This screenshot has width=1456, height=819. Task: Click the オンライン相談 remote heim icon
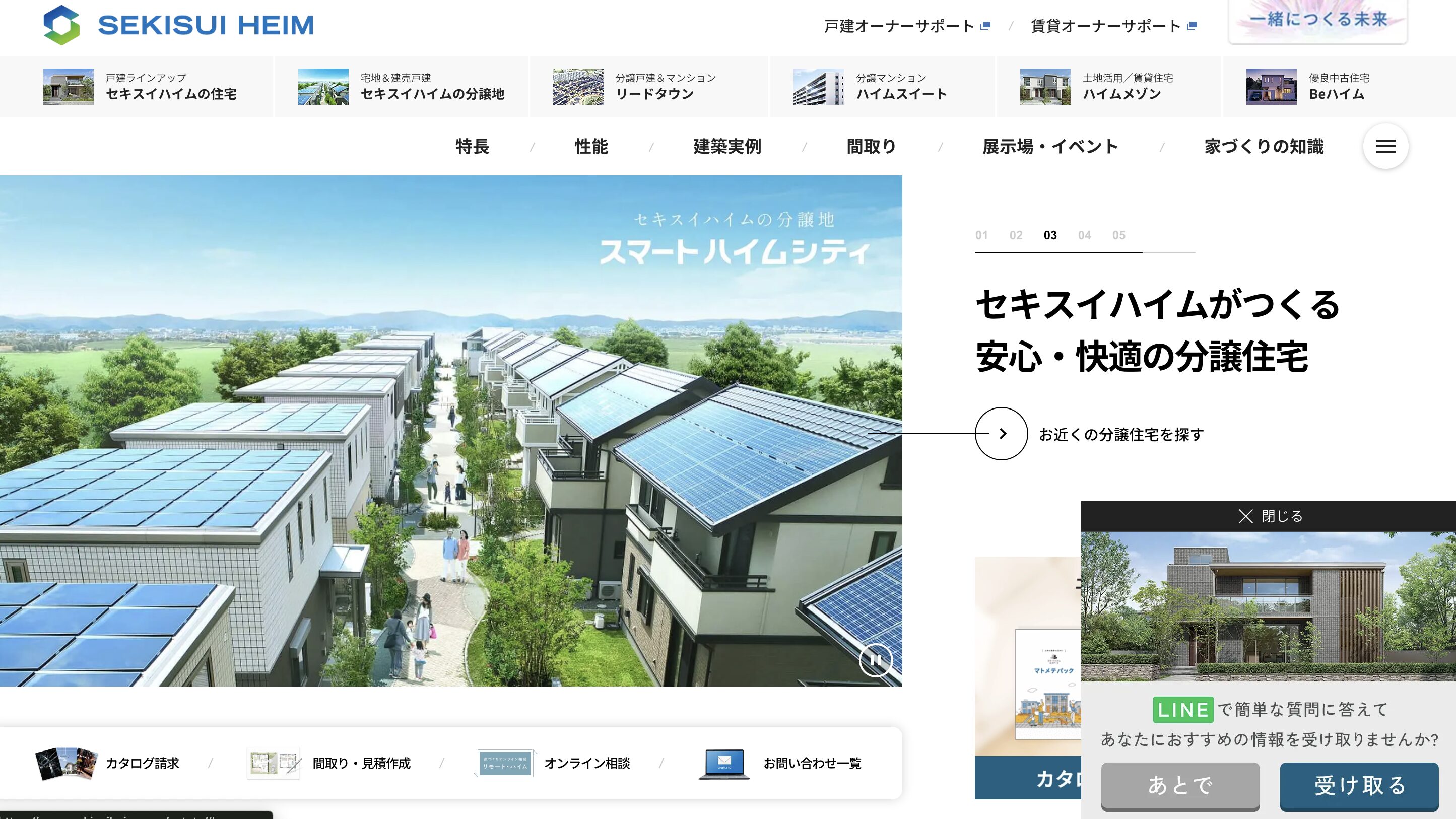pyautogui.click(x=505, y=763)
